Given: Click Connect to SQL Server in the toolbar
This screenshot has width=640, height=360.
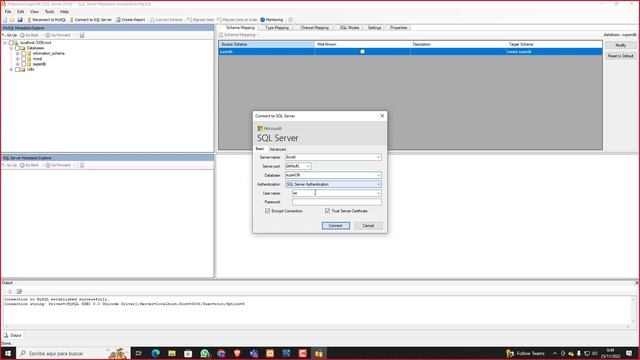Looking at the screenshot, I should point(90,20).
